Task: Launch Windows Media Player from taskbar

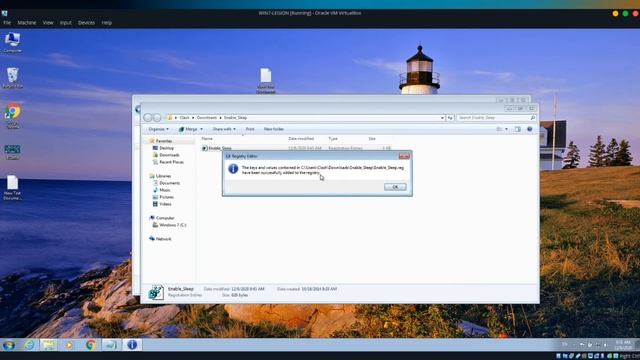Action: [69, 345]
